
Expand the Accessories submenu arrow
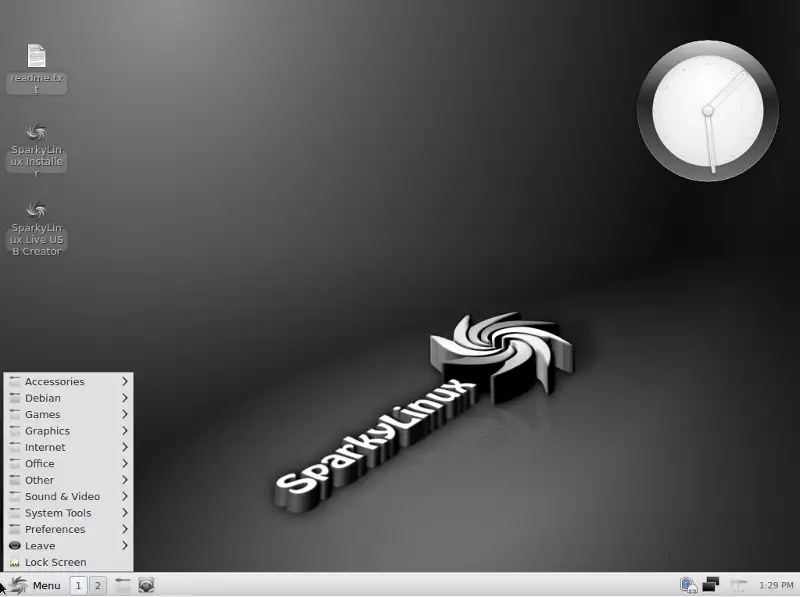(x=124, y=381)
